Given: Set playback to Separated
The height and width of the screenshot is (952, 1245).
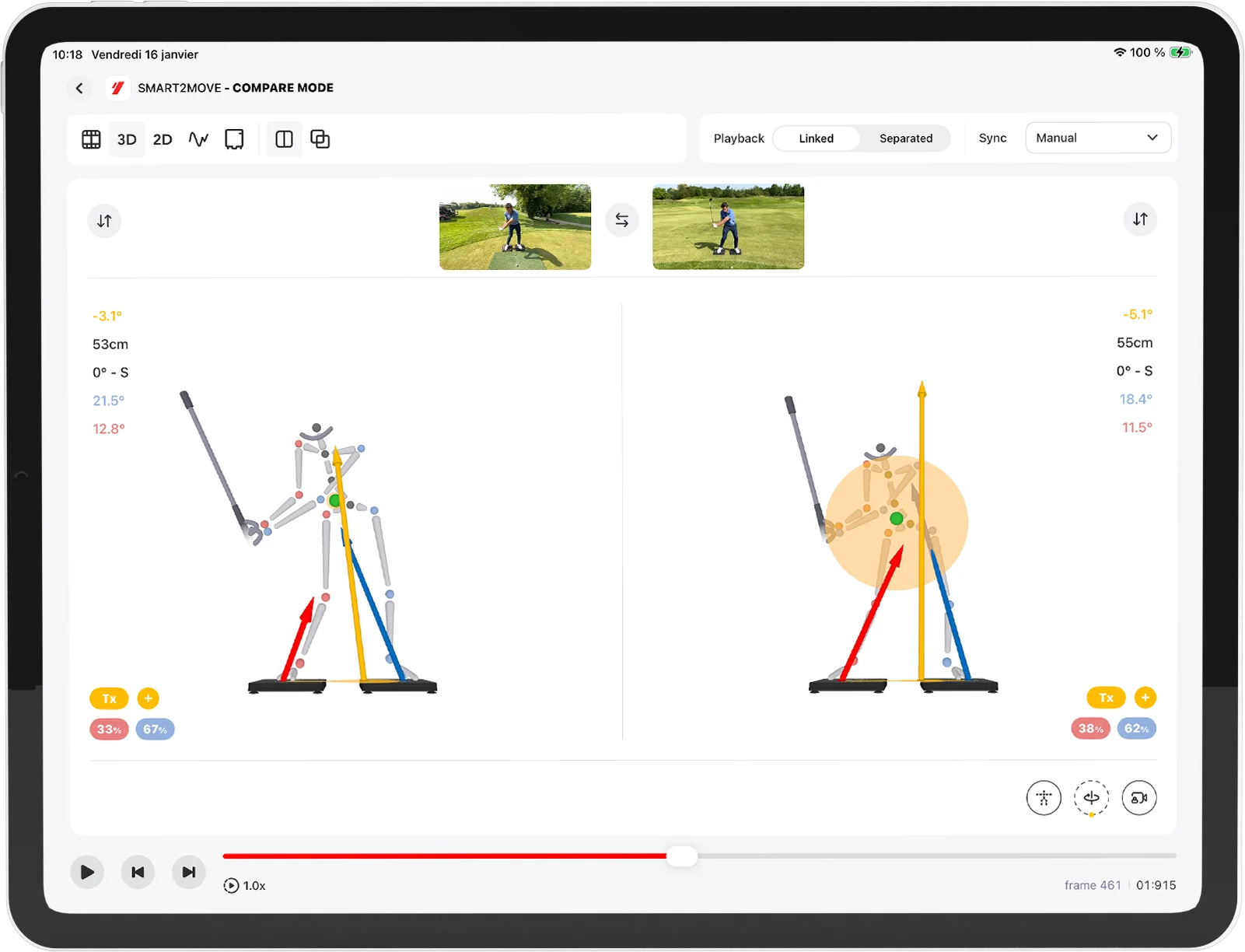Looking at the screenshot, I should pos(905,138).
